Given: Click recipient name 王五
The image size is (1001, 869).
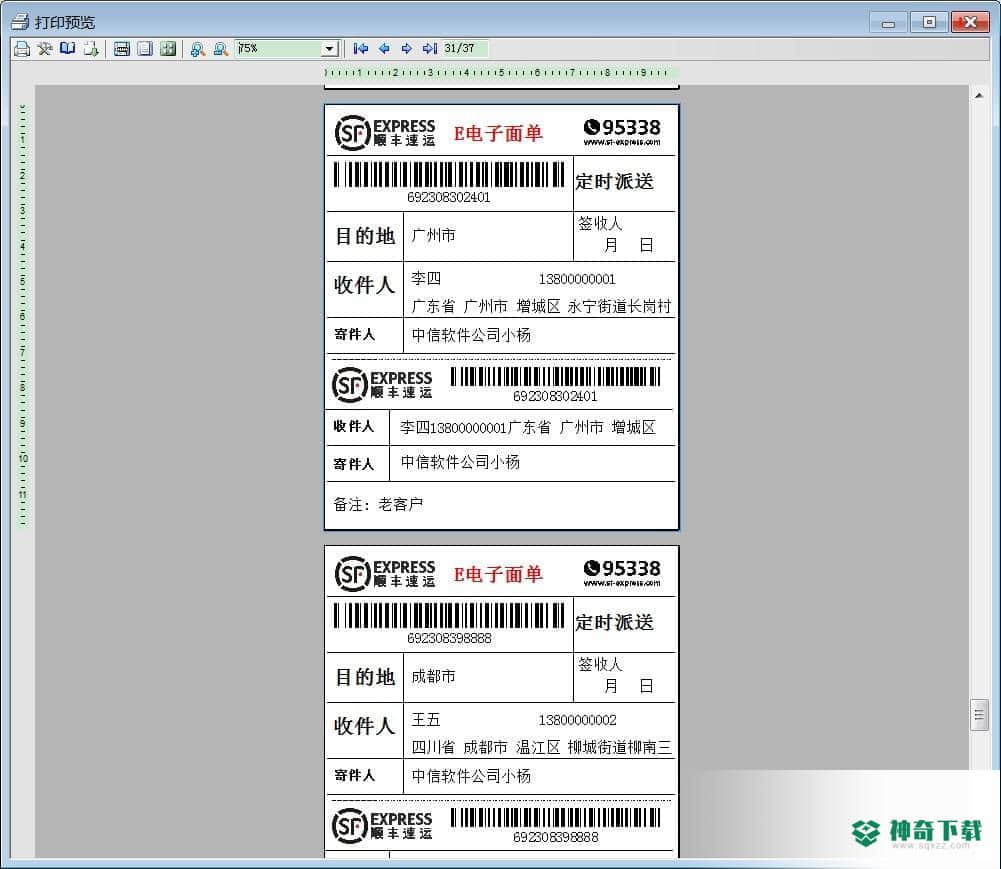Looking at the screenshot, I should pos(426,720).
